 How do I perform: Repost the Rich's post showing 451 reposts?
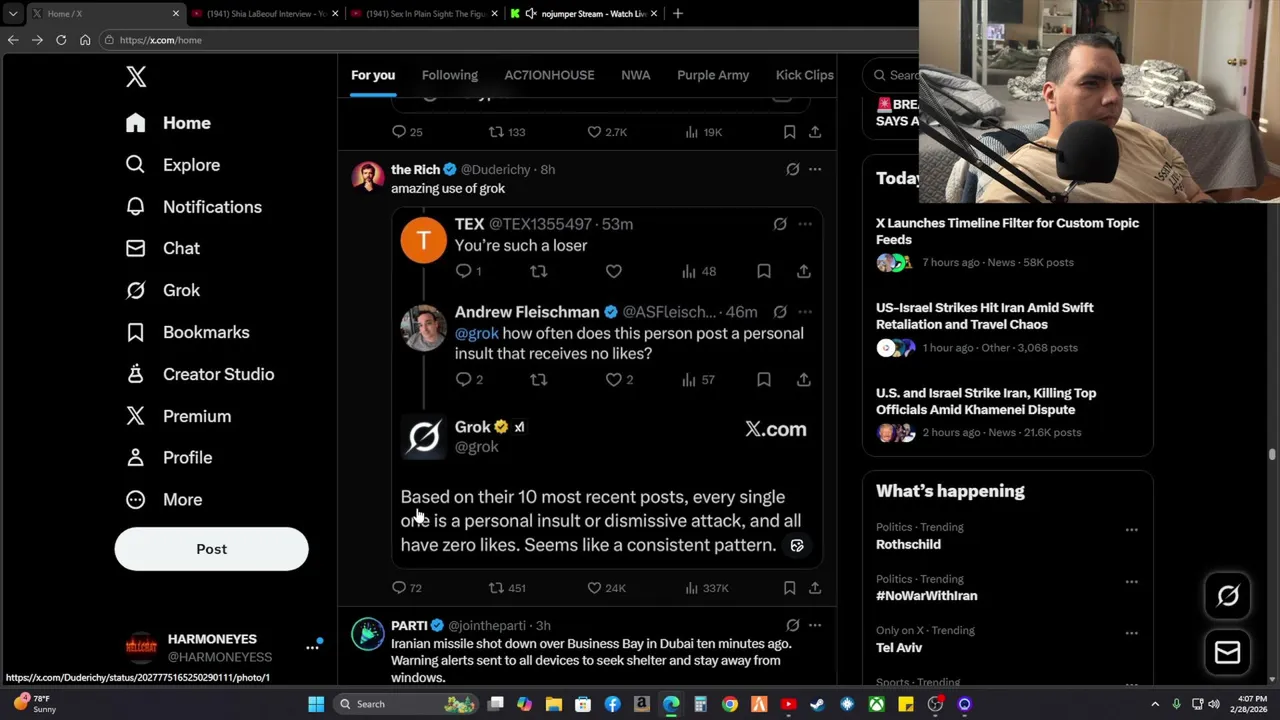tap(506, 588)
